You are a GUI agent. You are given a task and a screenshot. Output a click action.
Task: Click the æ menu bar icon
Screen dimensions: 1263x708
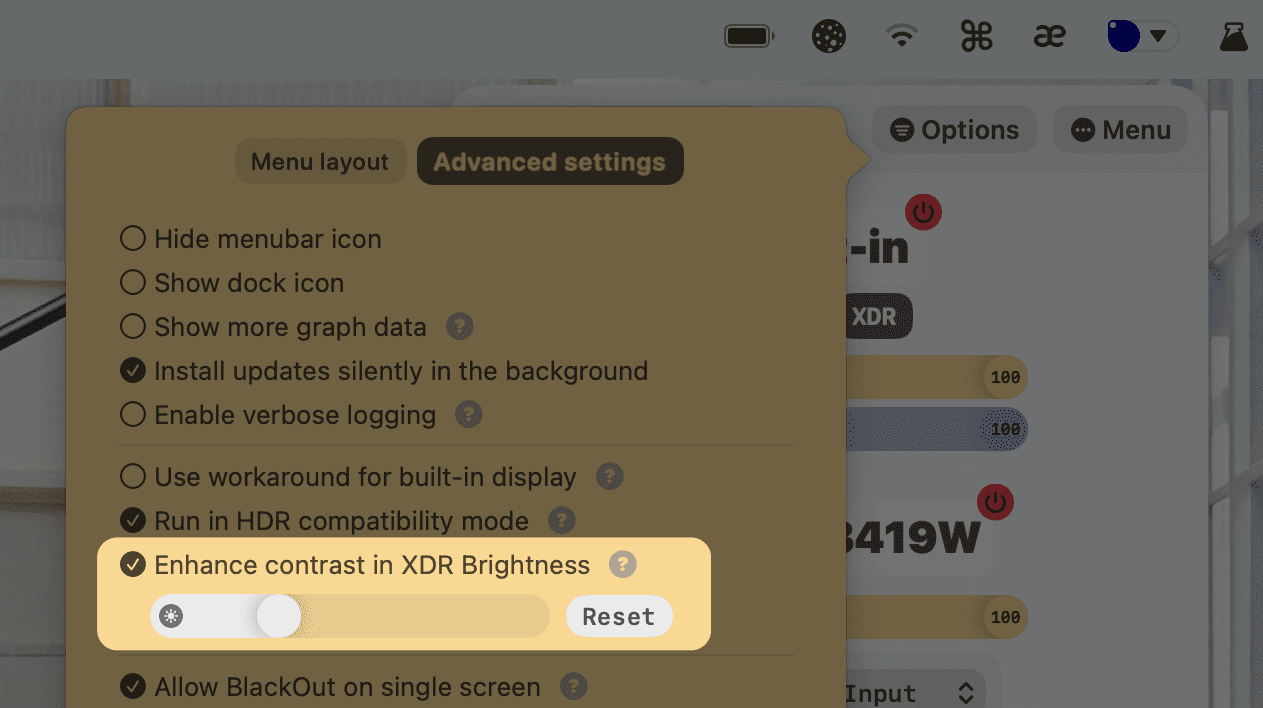(1050, 37)
